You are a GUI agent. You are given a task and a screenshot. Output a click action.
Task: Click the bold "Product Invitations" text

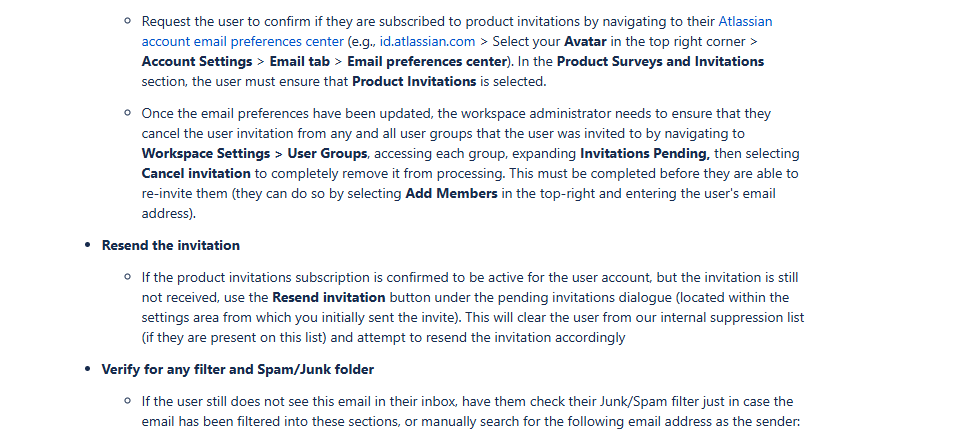[x=414, y=82]
